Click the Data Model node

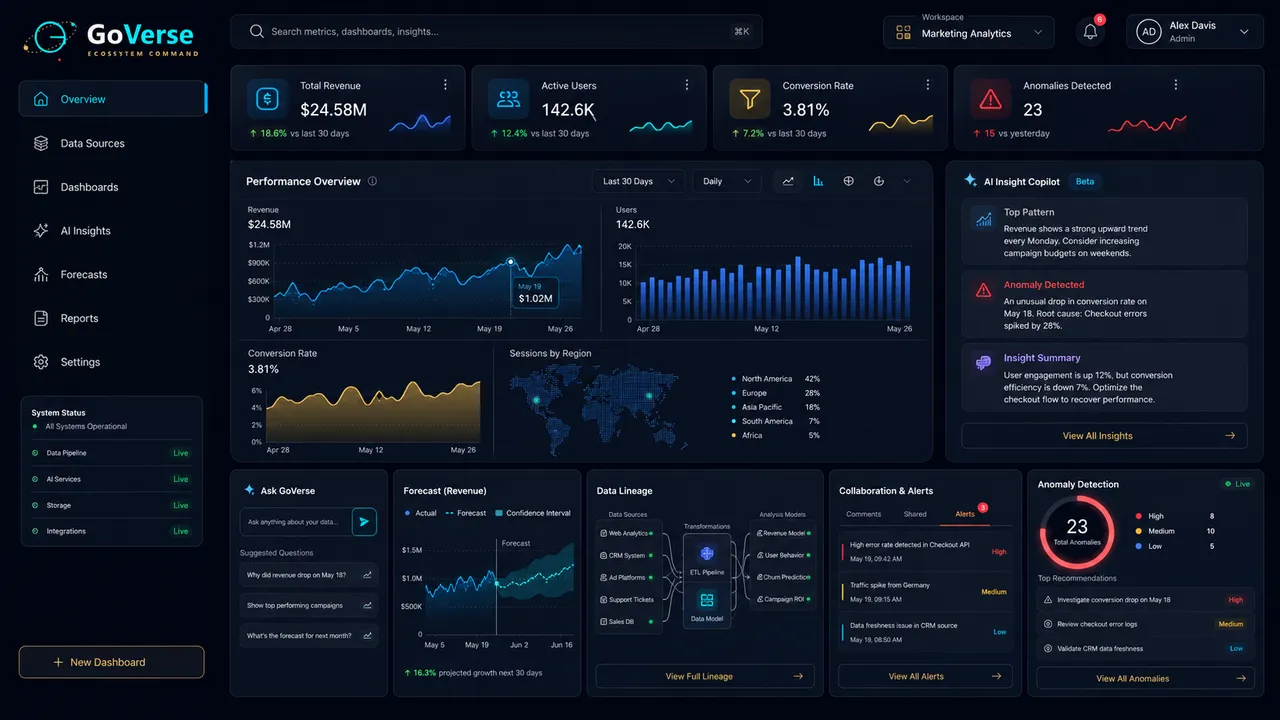click(707, 605)
